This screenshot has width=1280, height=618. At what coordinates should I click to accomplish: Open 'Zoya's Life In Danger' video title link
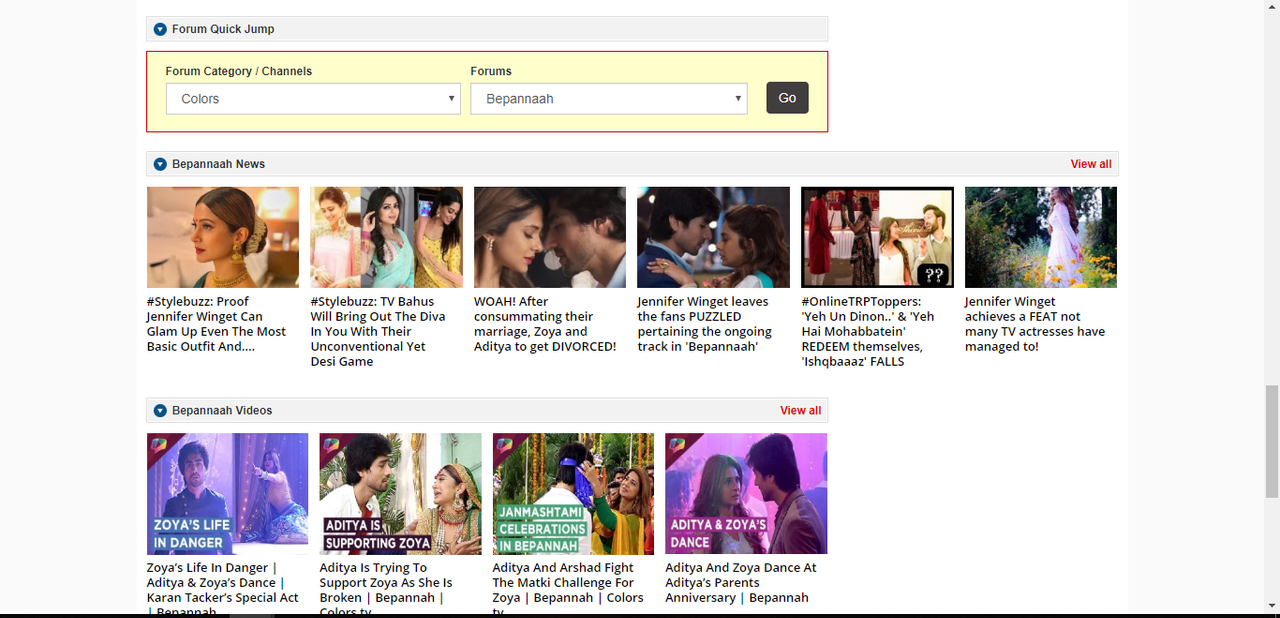(222, 589)
